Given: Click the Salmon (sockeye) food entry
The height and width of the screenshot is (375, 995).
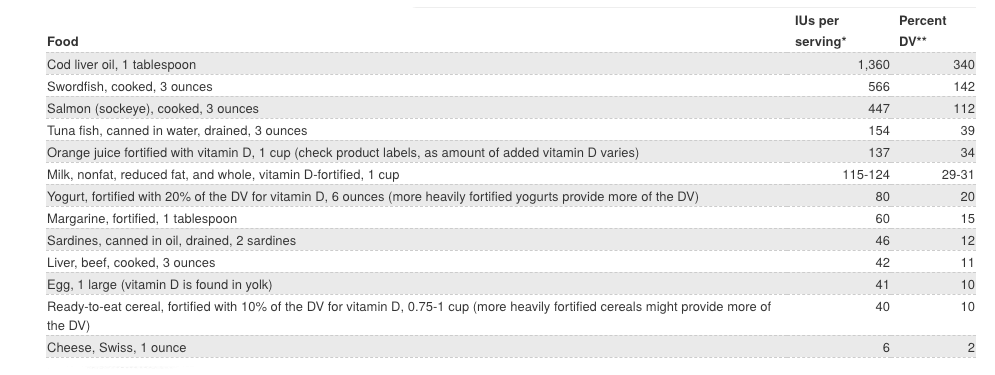Looking at the screenshot, I should (x=153, y=109).
